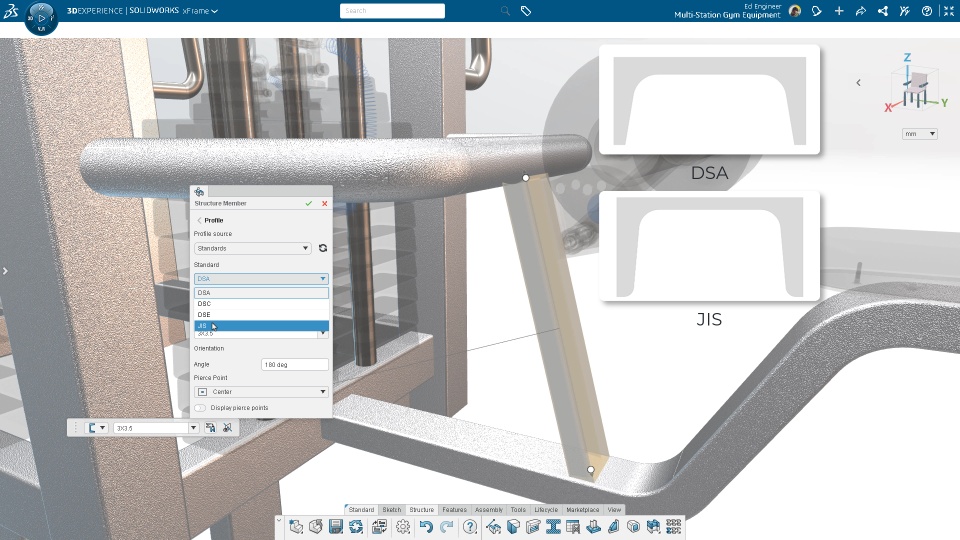
Task: Click the lower sketch endpoint handle
Action: pyautogui.click(x=590, y=470)
